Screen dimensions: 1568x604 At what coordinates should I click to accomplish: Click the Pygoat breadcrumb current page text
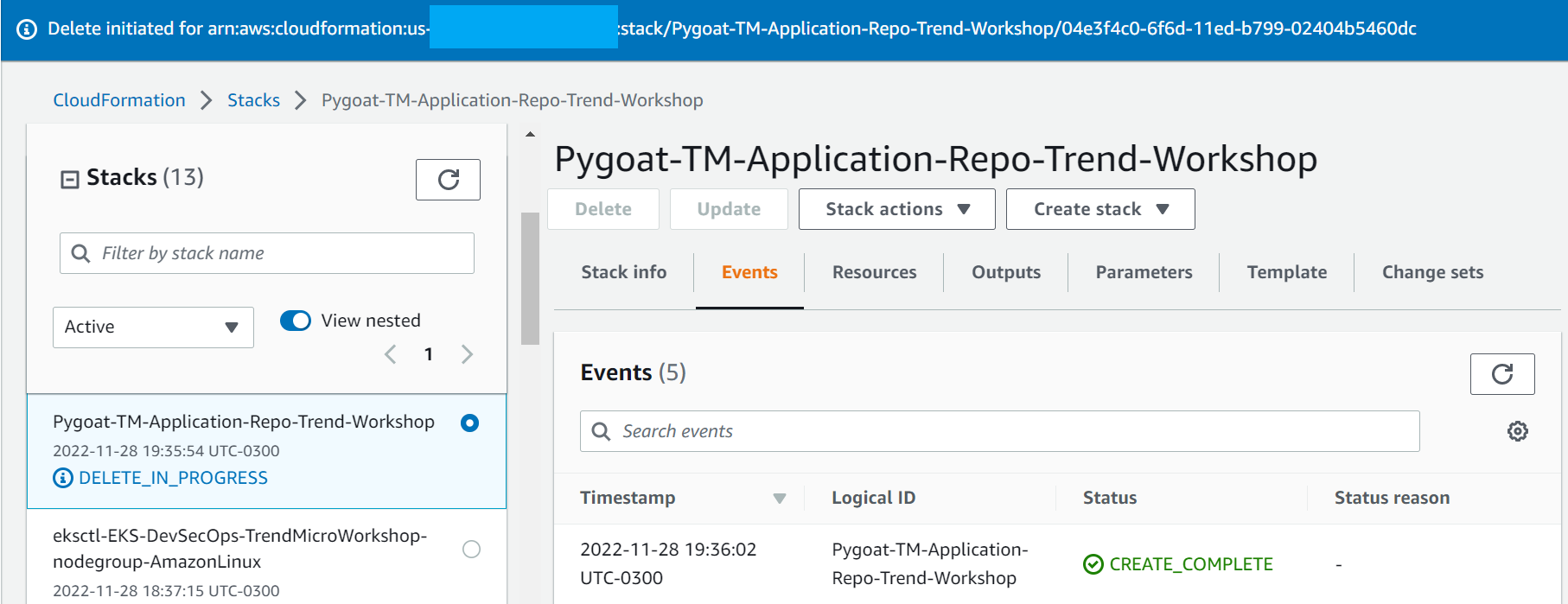(513, 100)
